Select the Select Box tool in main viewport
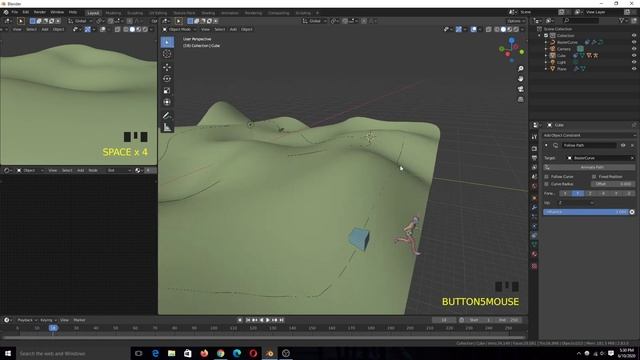This screenshot has width=640, height=360. pos(167,42)
